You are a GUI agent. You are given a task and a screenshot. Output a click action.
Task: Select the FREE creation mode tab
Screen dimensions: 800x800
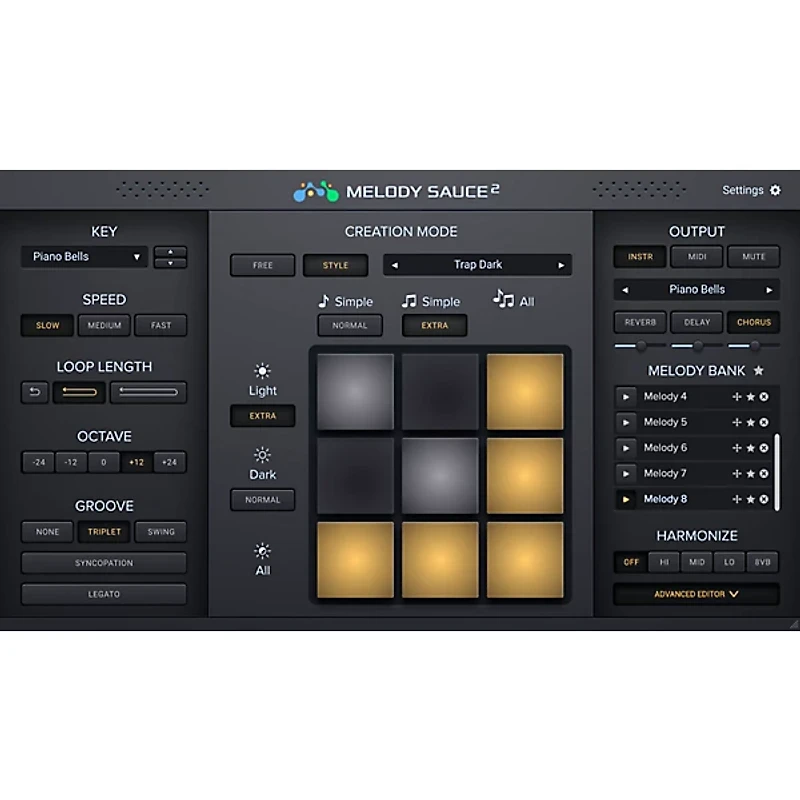(x=262, y=265)
